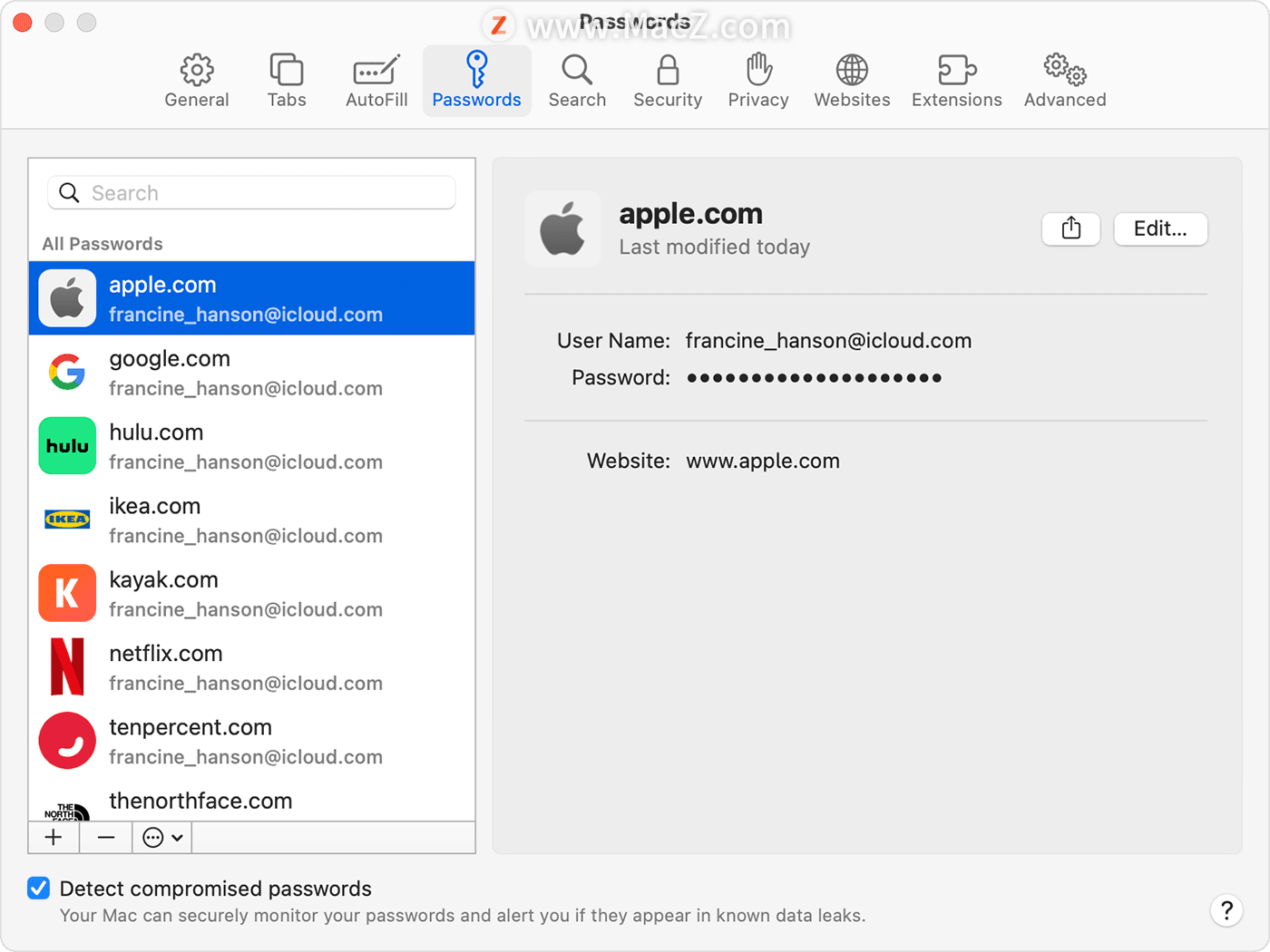Select the hulu.com password entry
Screen dimensions: 1270x952
click(252, 446)
